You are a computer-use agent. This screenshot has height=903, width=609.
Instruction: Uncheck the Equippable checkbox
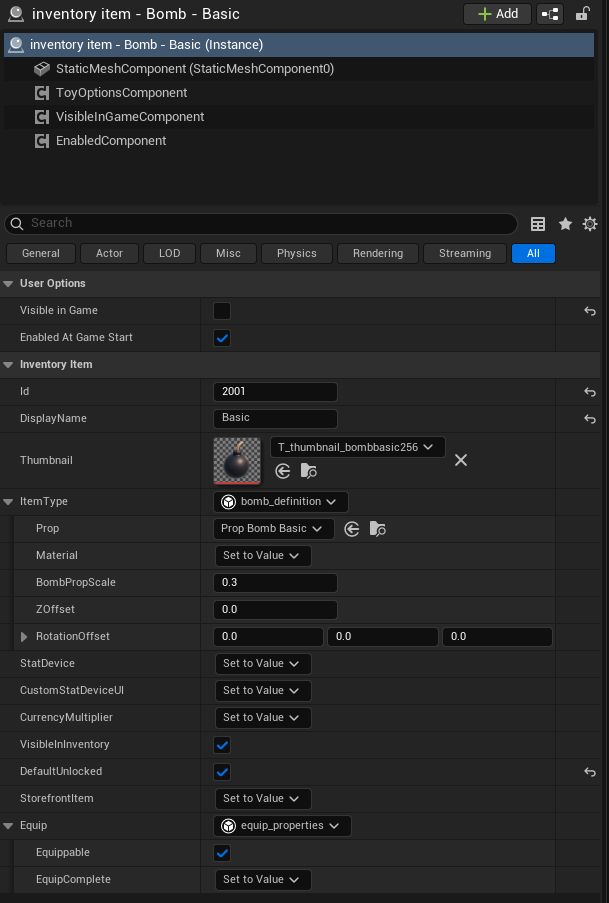(x=222, y=853)
